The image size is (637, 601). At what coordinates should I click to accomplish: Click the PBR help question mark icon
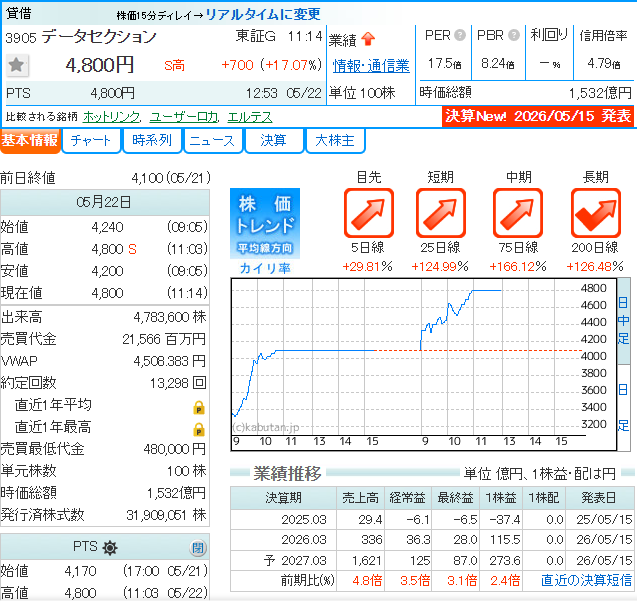(514, 35)
